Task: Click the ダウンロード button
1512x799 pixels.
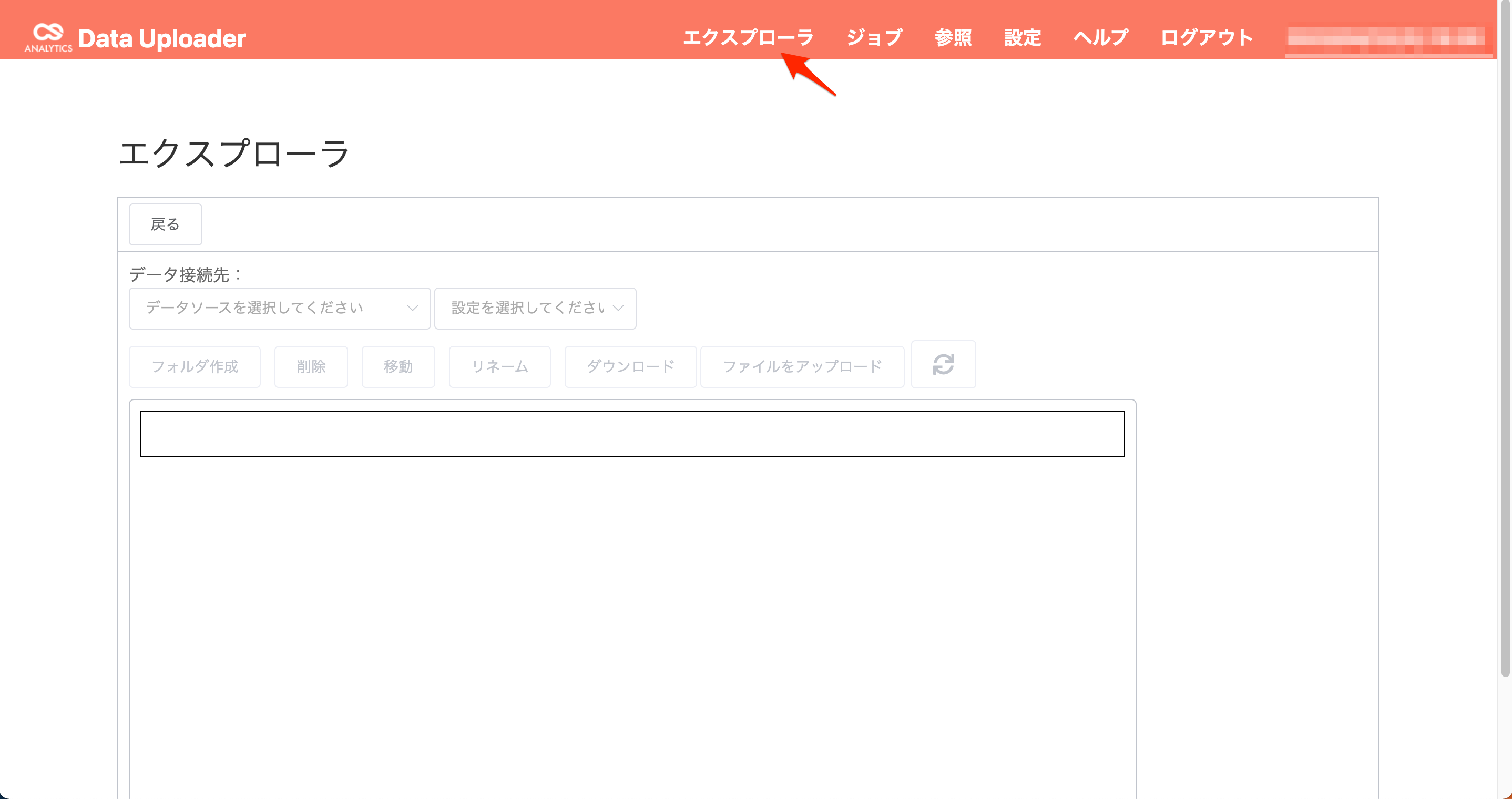Action: click(630, 367)
